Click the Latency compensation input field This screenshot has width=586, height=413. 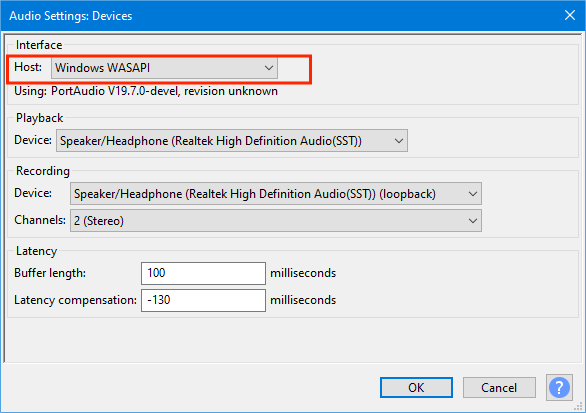coord(203,300)
